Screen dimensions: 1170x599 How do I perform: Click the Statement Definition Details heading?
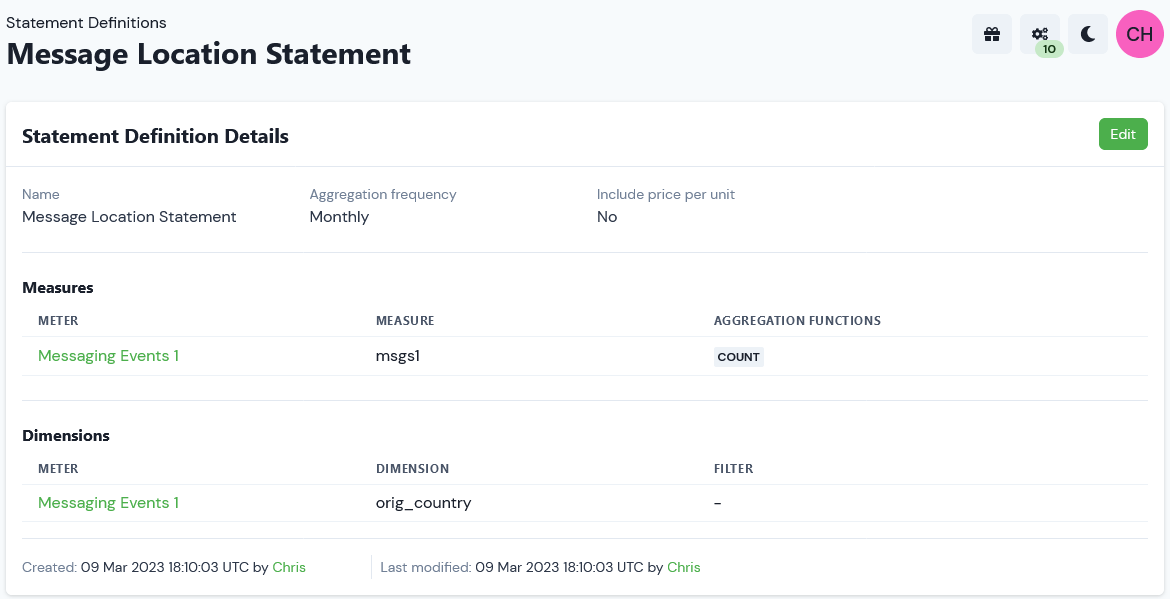(155, 136)
